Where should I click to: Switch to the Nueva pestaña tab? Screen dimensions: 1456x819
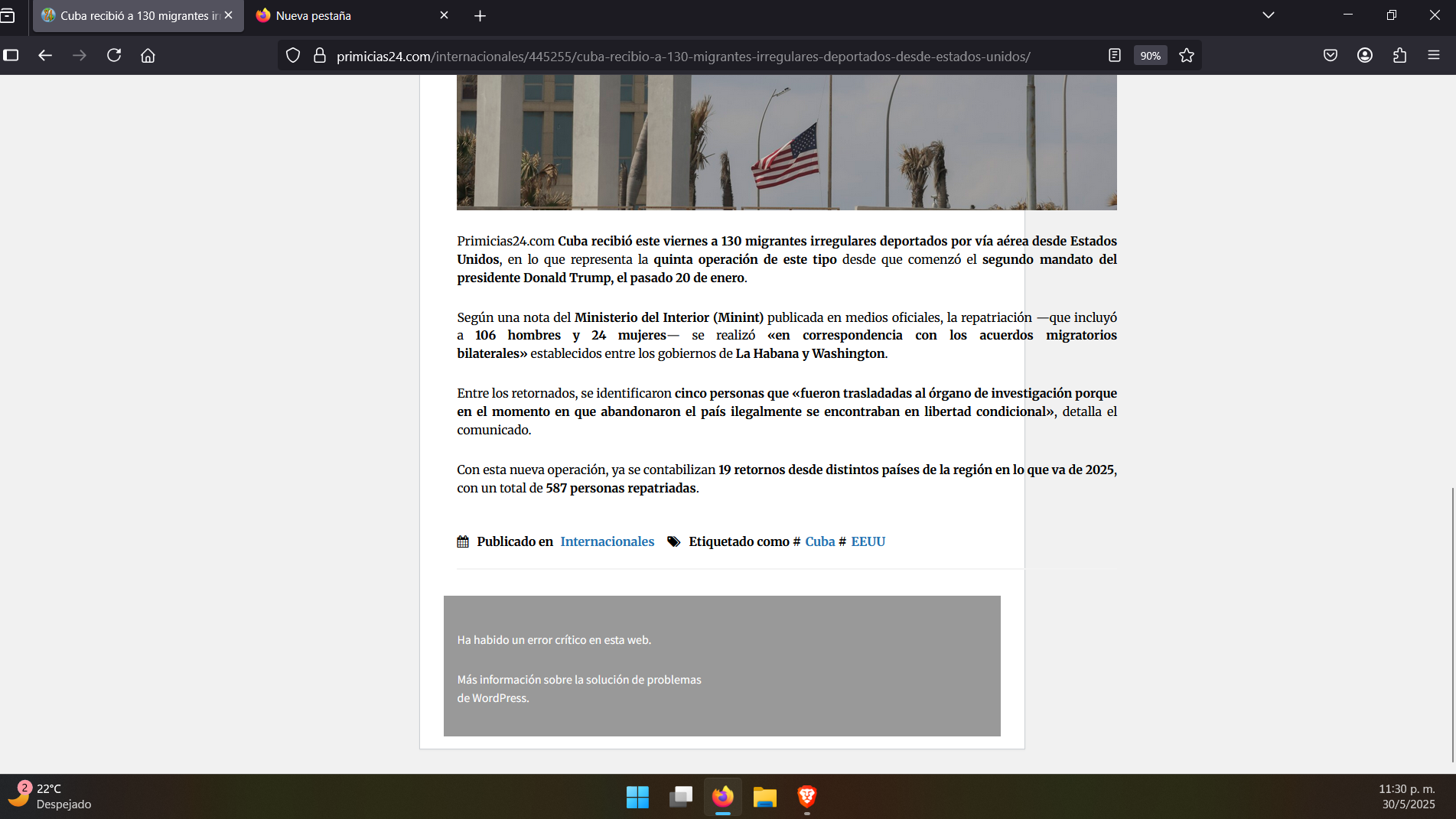click(352, 15)
